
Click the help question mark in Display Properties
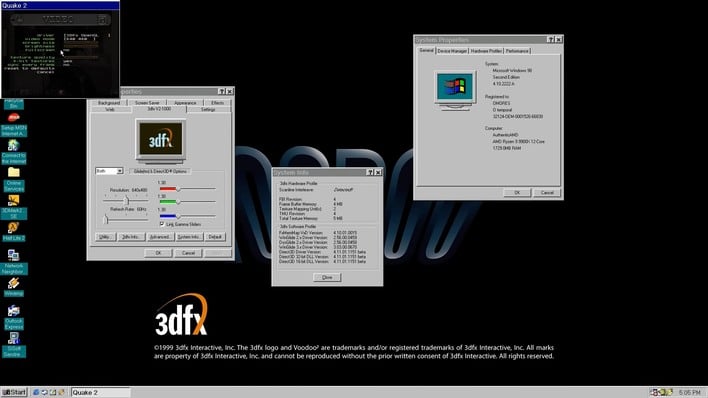[222, 91]
